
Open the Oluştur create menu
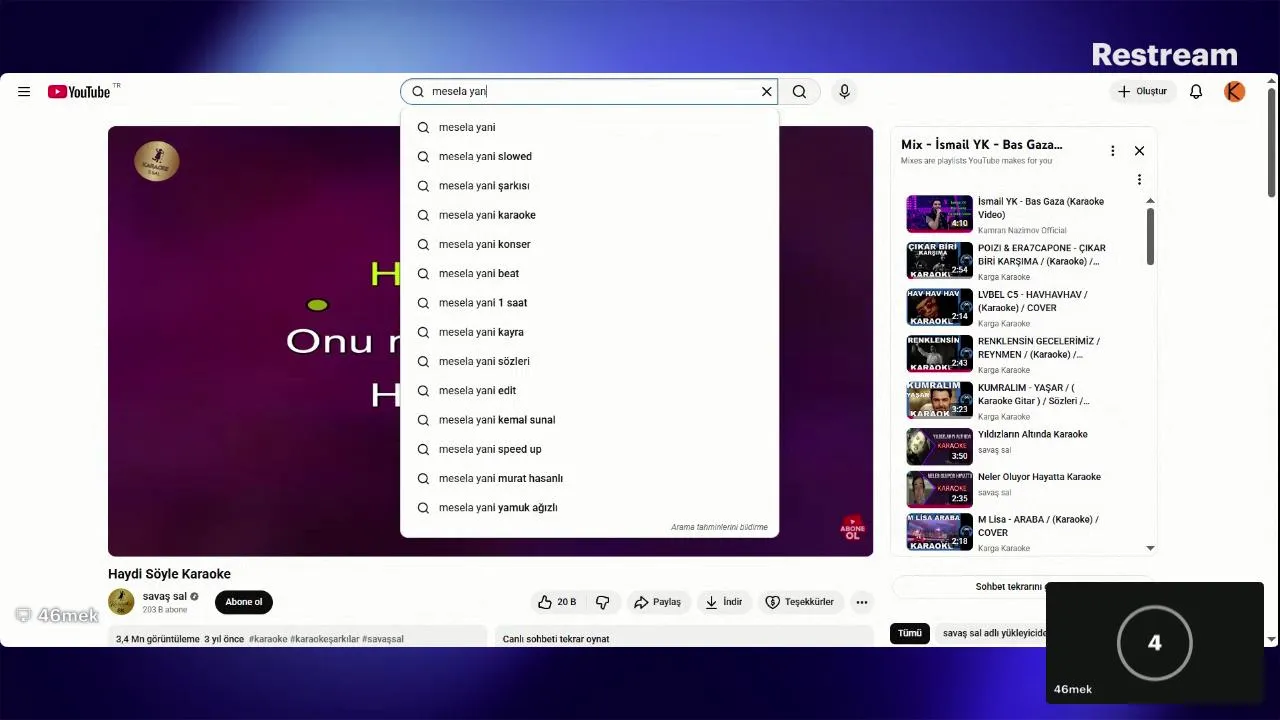pyautogui.click(x=1142, y=91)
